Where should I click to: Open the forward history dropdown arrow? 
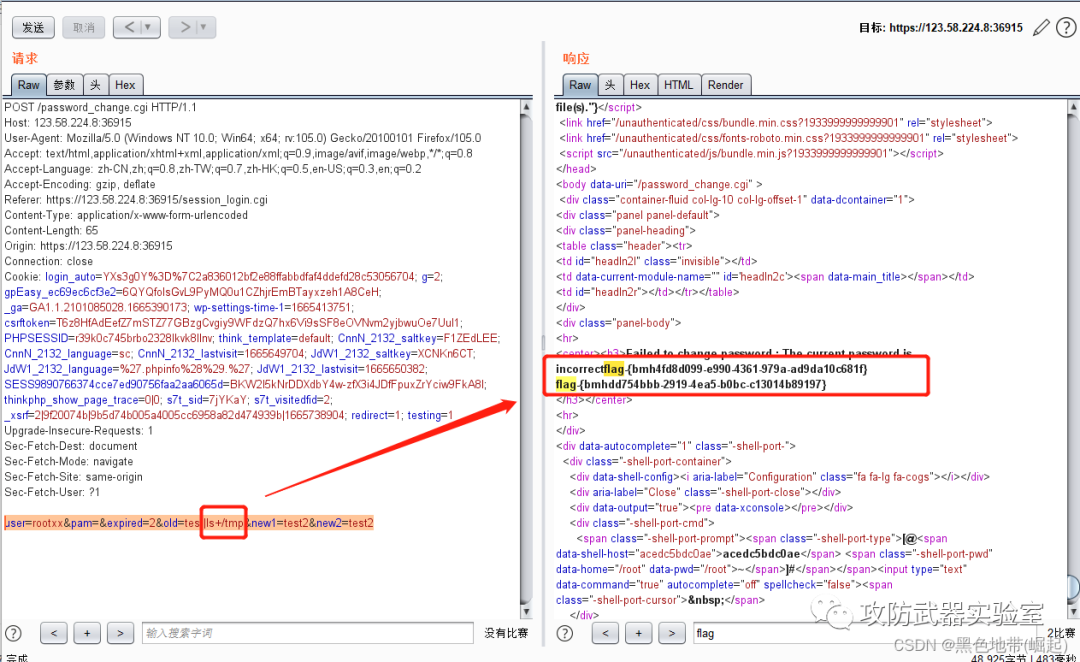[205, 27]
